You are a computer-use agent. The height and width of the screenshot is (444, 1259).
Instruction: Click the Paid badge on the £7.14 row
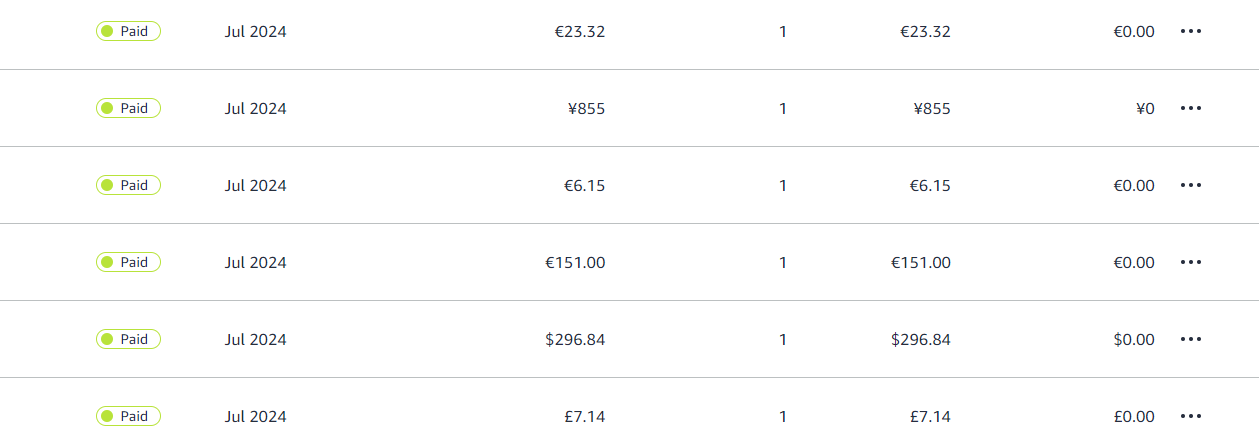(x=128, y=416)
